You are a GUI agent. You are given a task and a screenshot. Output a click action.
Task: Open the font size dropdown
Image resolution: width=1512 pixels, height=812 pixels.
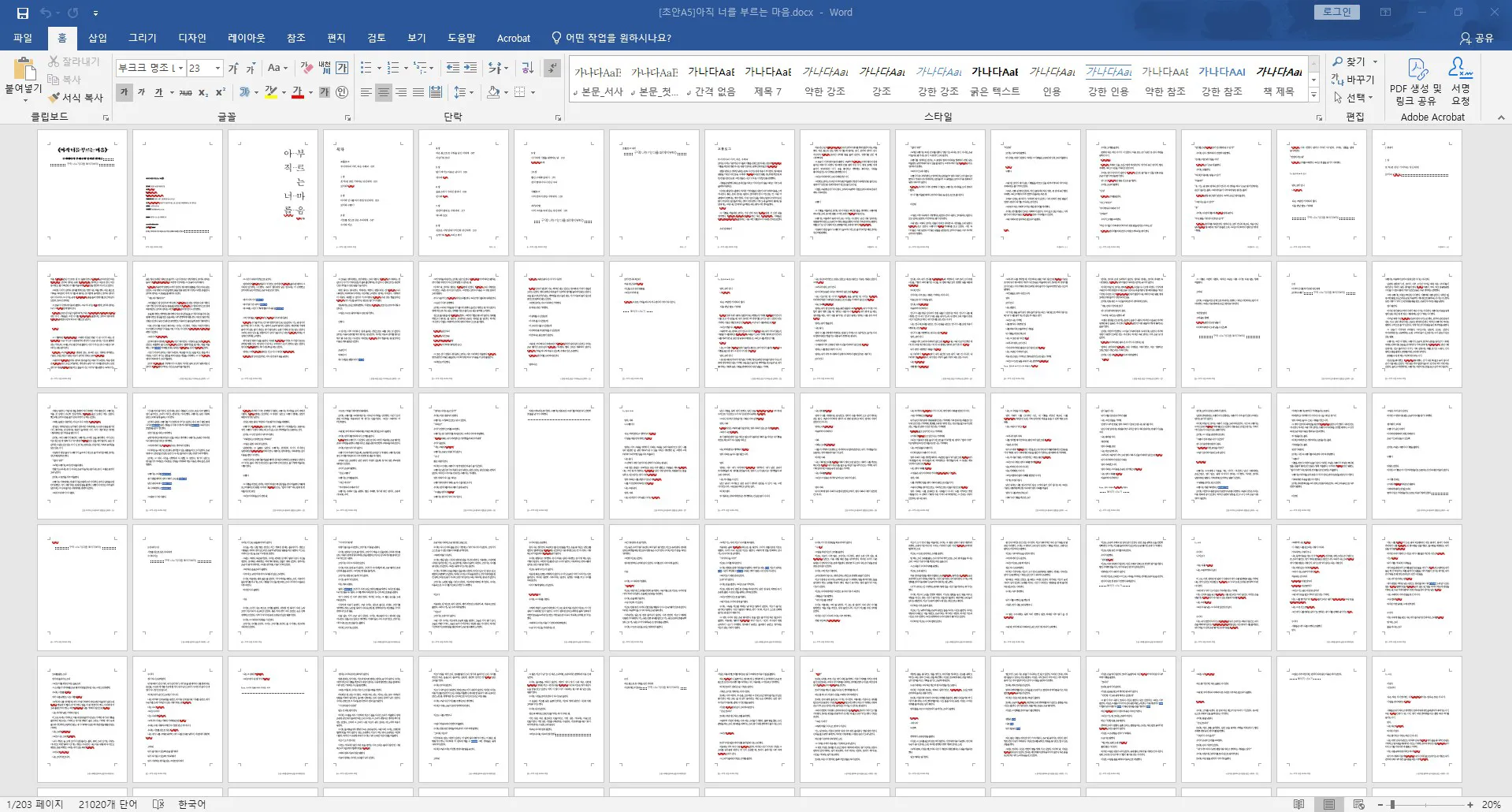(x=217, y=69)
